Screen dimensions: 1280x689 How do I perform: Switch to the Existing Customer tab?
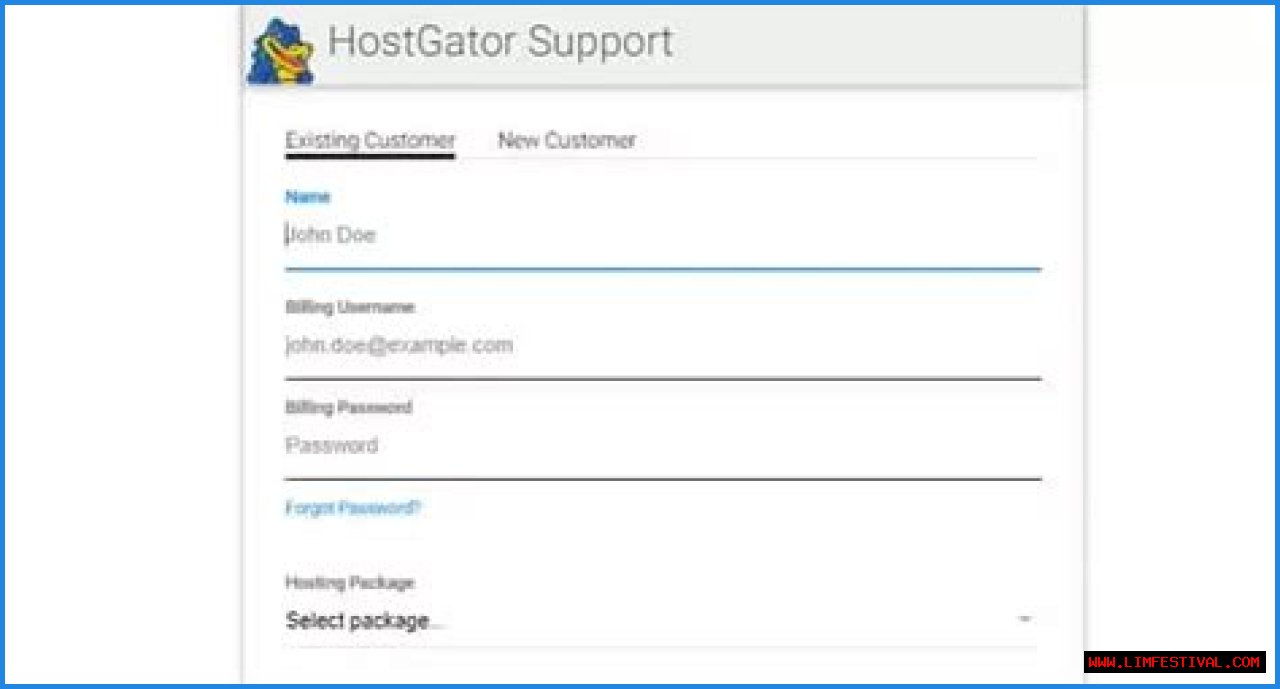coord(370,140)
